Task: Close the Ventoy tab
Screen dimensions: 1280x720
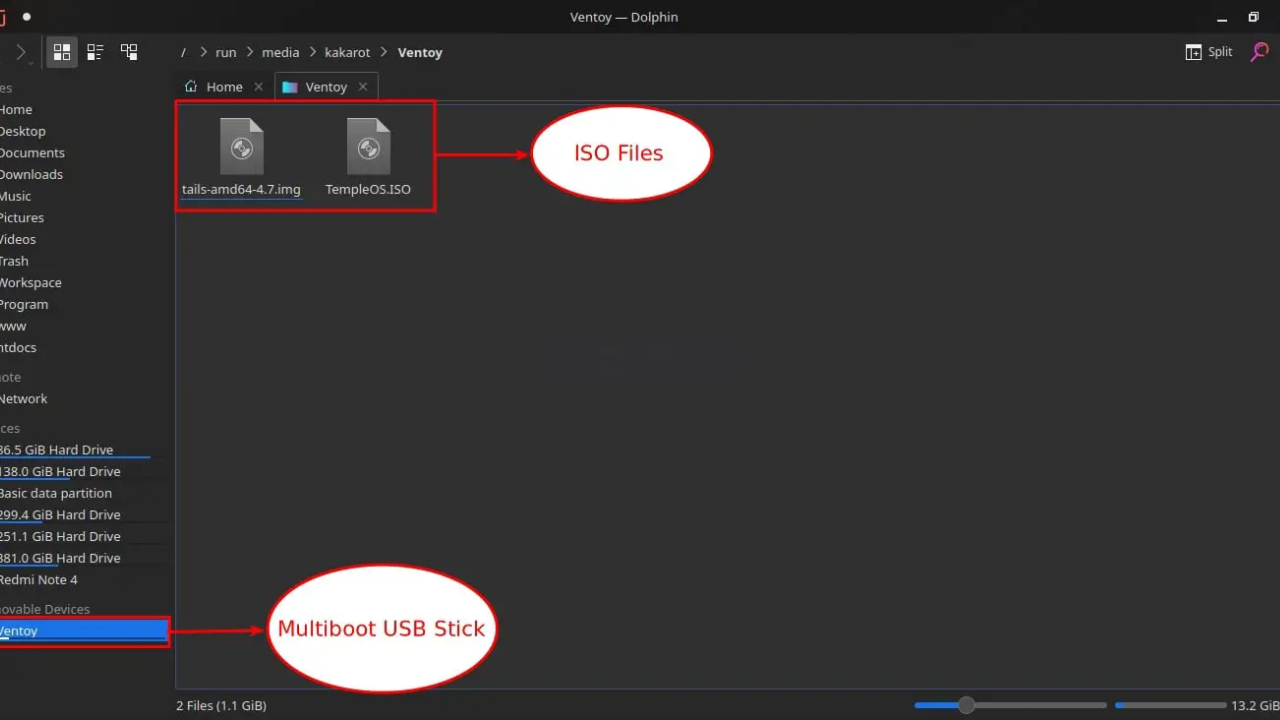Action: (x=363, y=87)
